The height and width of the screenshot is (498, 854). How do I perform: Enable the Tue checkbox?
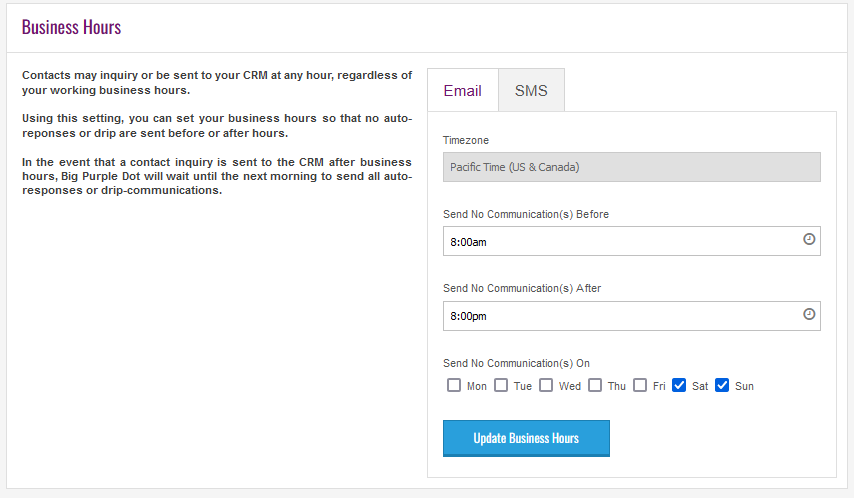(x=501, y=385)
